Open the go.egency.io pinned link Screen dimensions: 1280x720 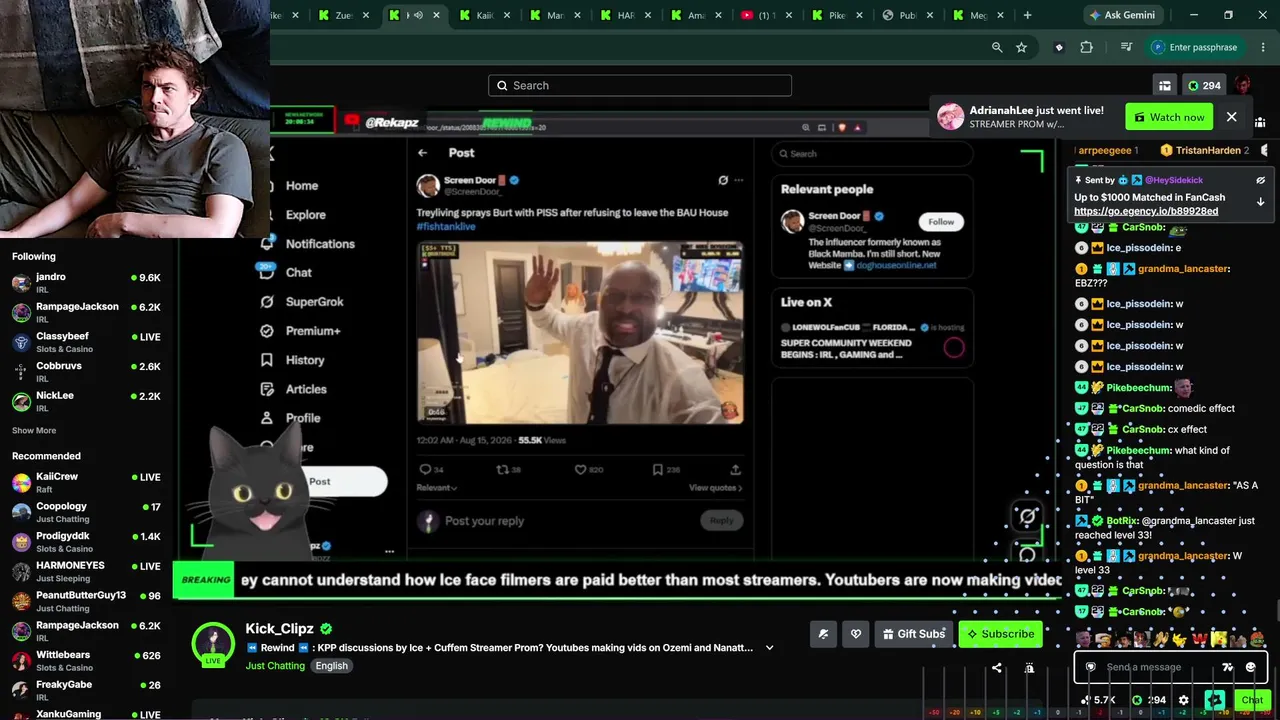pos(1146,211)
